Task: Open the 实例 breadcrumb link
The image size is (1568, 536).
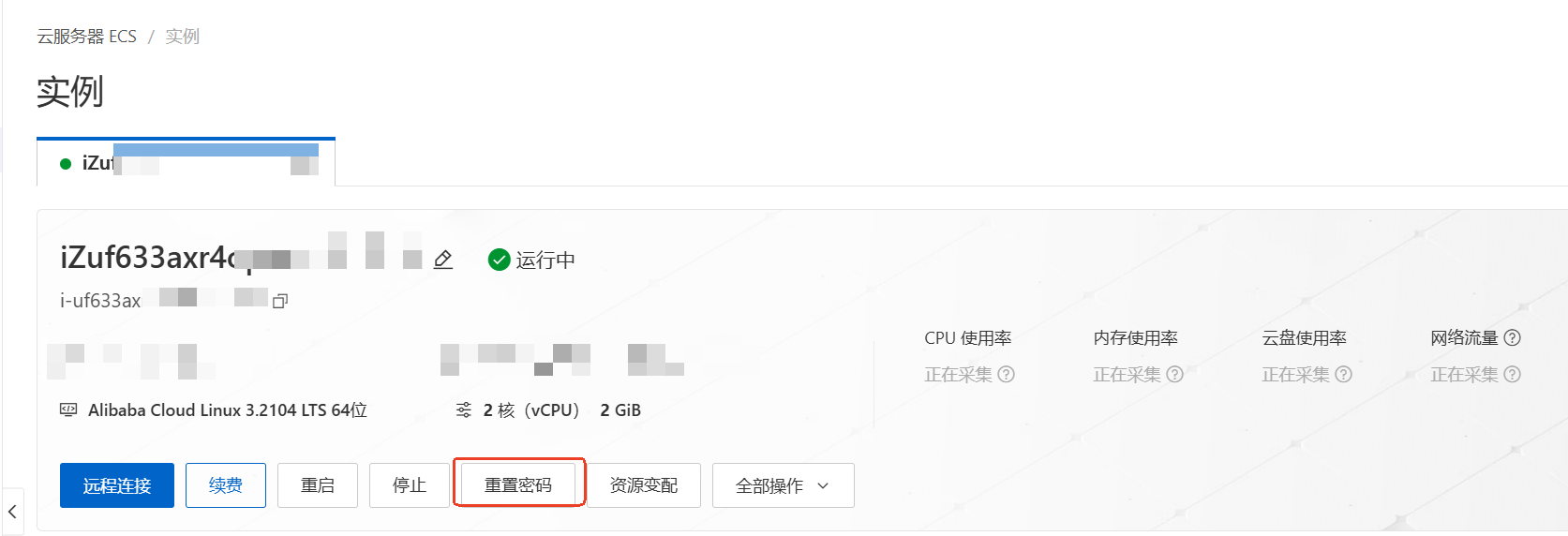Action: click(x=183, y=37)
